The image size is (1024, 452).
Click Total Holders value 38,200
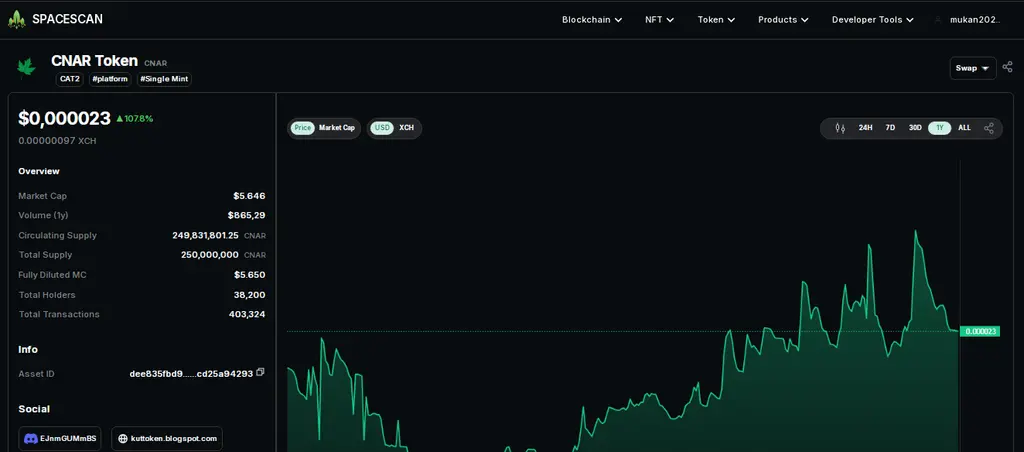[249, 295]
